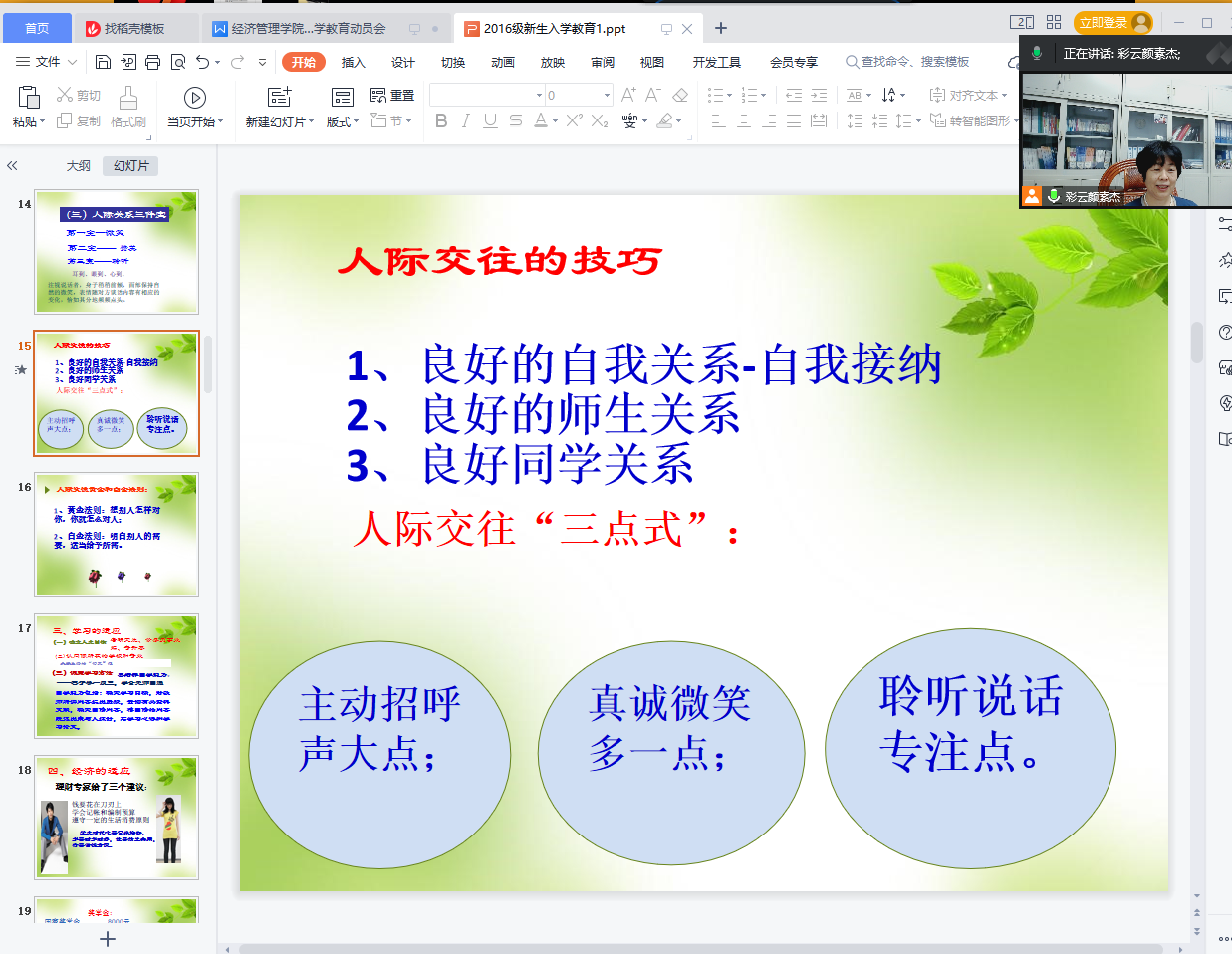Click the New Slide icon

[x=279, y=97]
